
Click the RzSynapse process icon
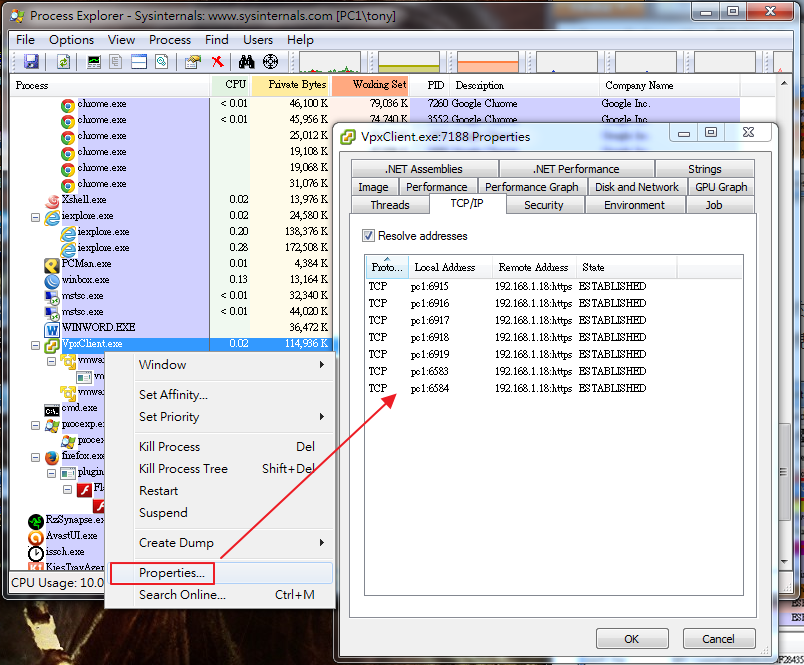(x=36, y=521)
